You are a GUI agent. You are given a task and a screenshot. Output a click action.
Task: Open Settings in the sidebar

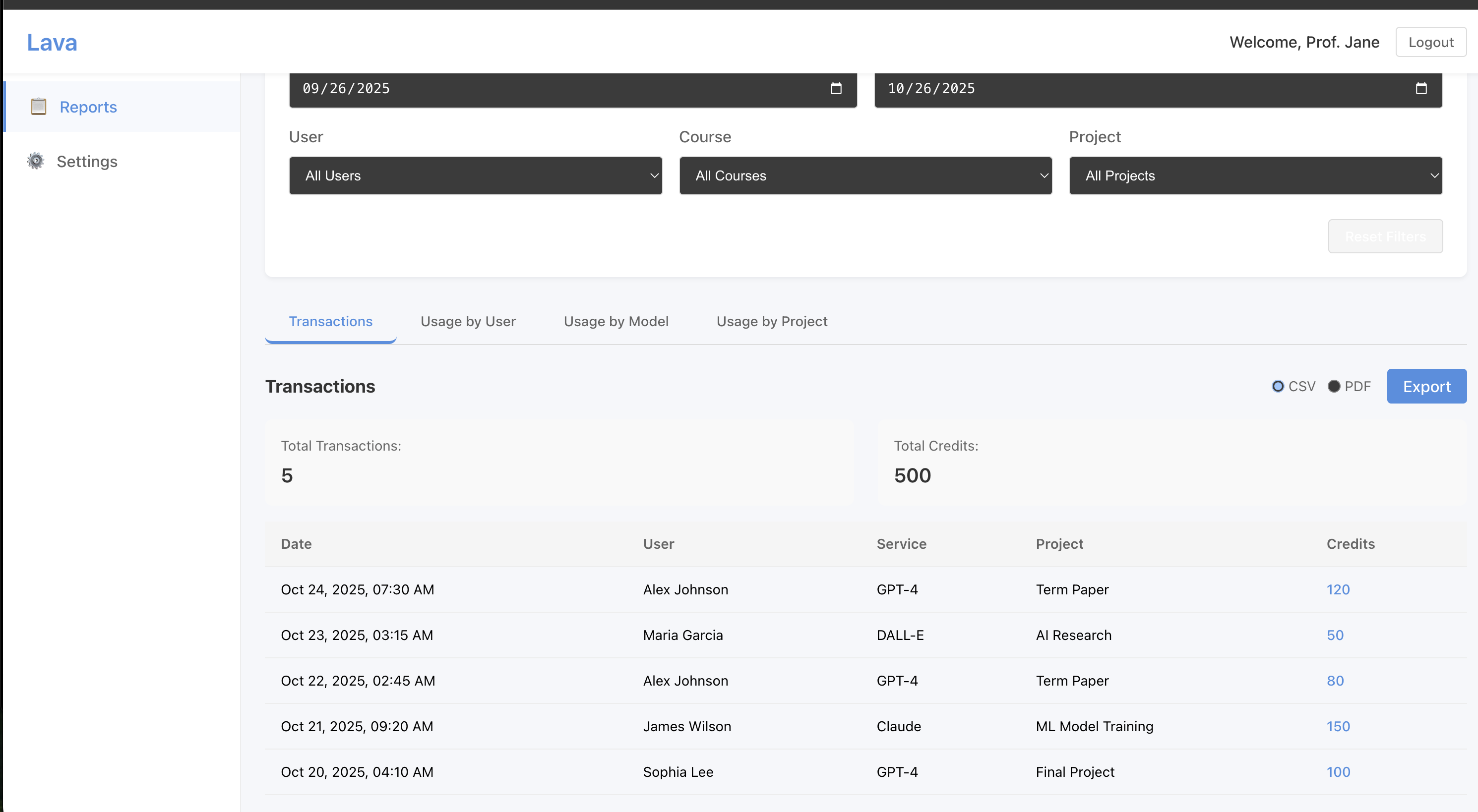(87, 162)
